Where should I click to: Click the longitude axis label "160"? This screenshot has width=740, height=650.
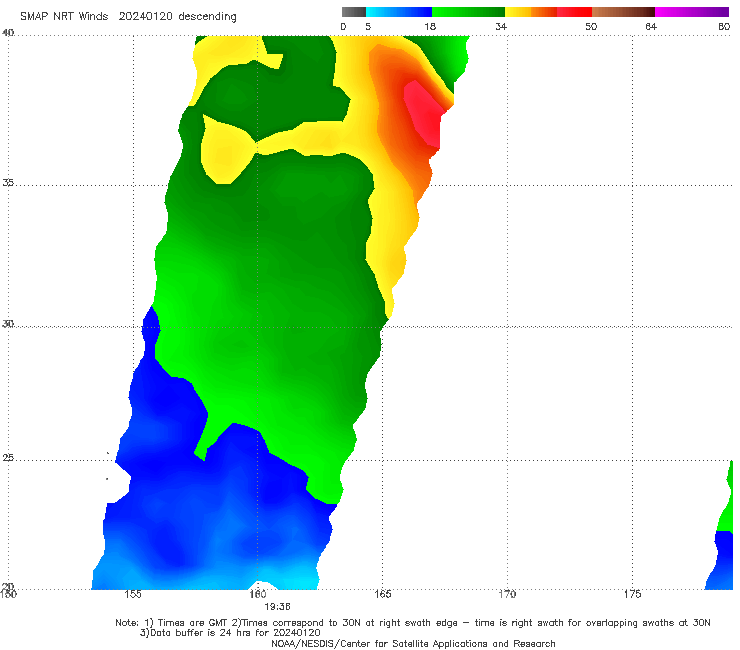[x=258, y=594]
